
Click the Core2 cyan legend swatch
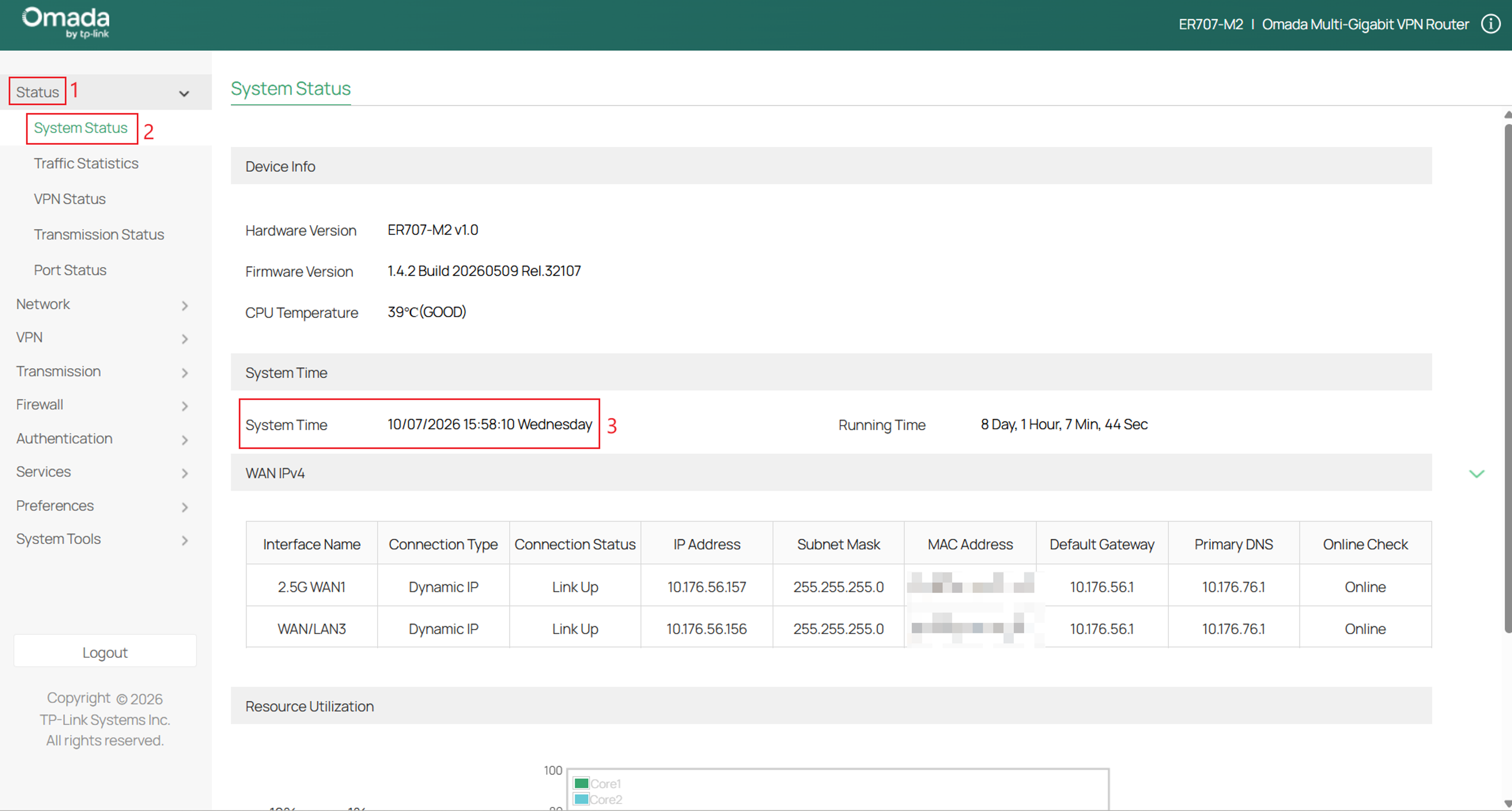coord(581,799)
